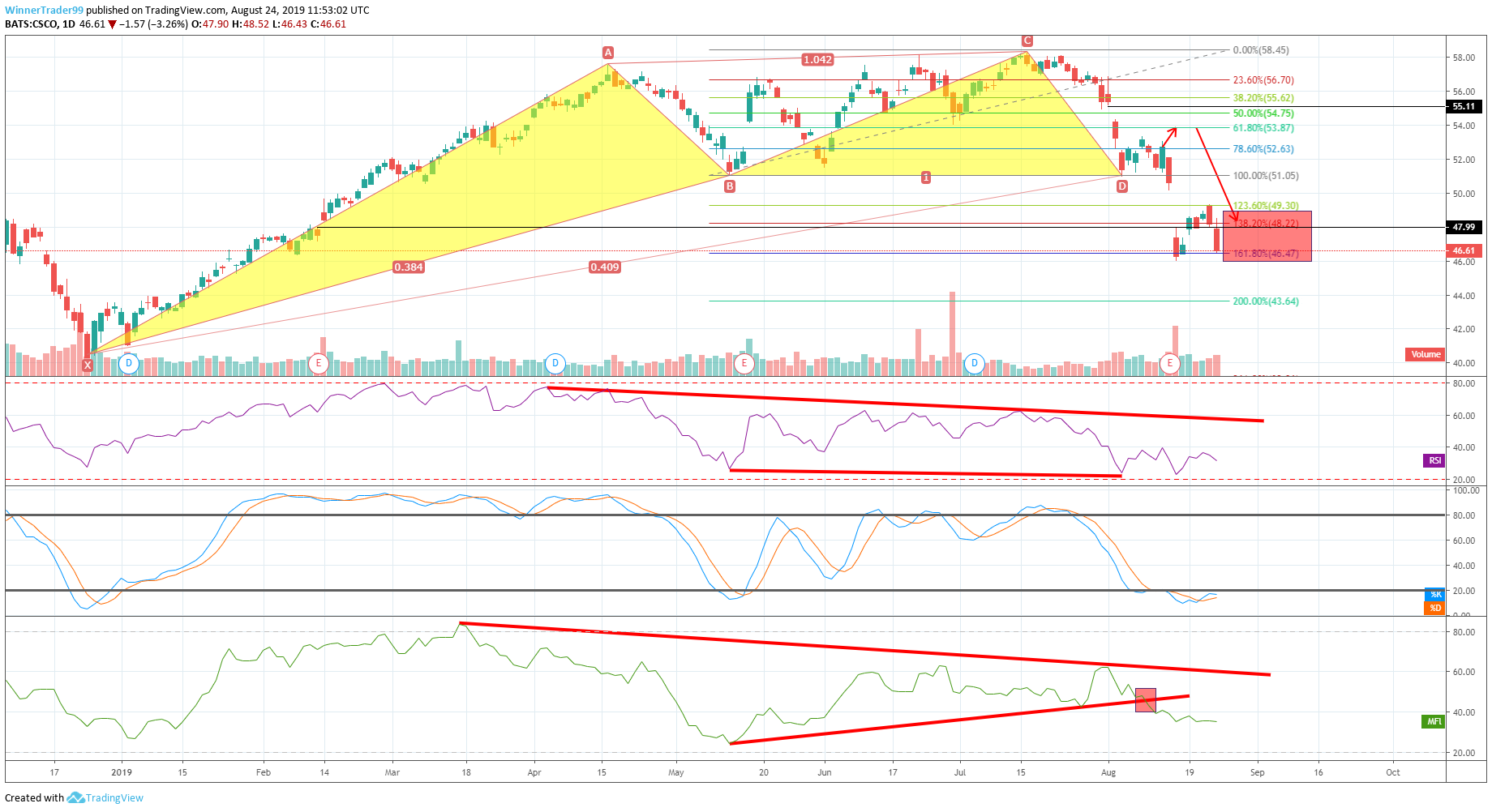Select the 123.60%(49.30) Fibonacci level label
The image size is (1492, 812).
coord(1266,206)
